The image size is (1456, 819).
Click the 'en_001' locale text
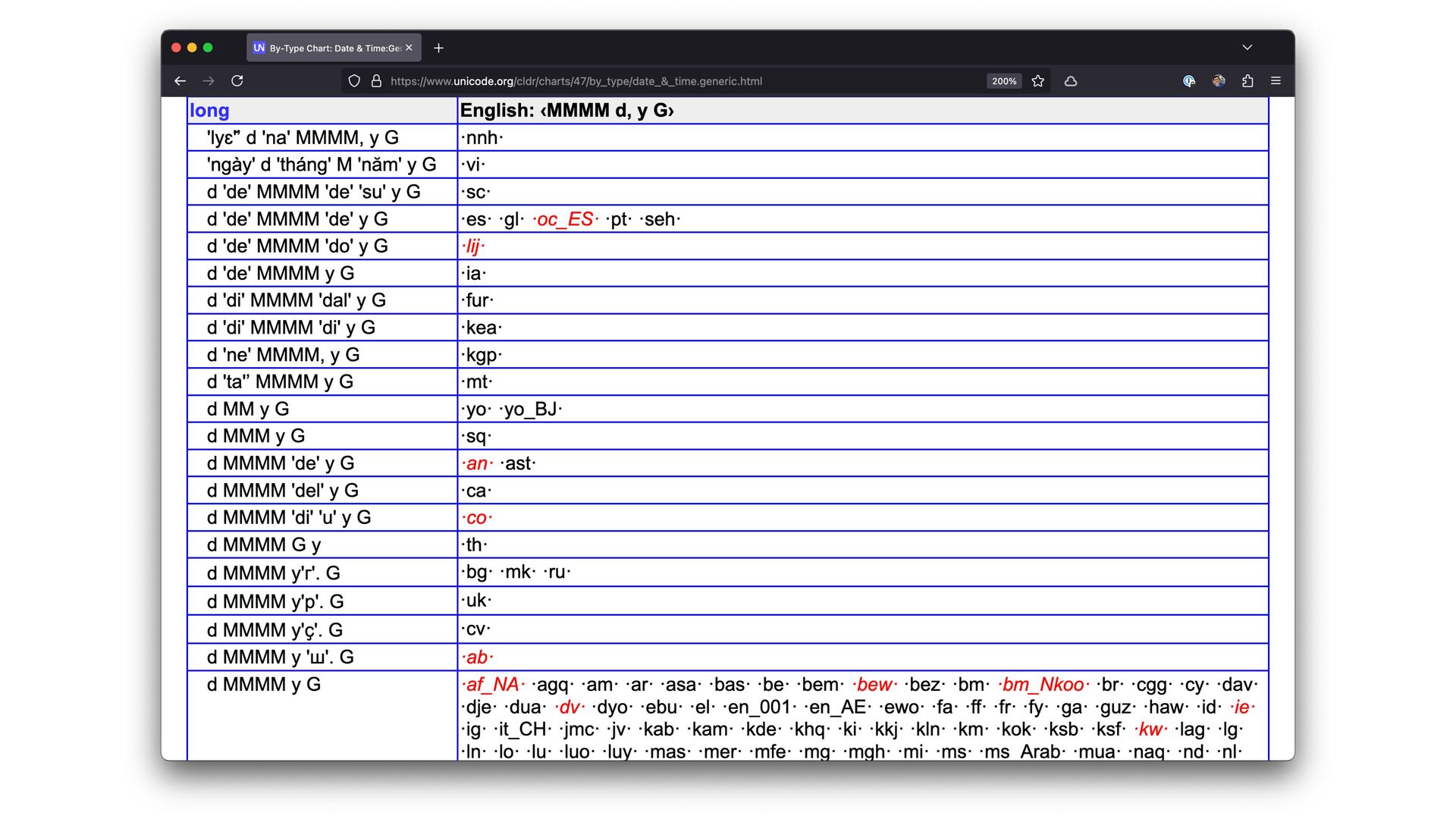759,708
